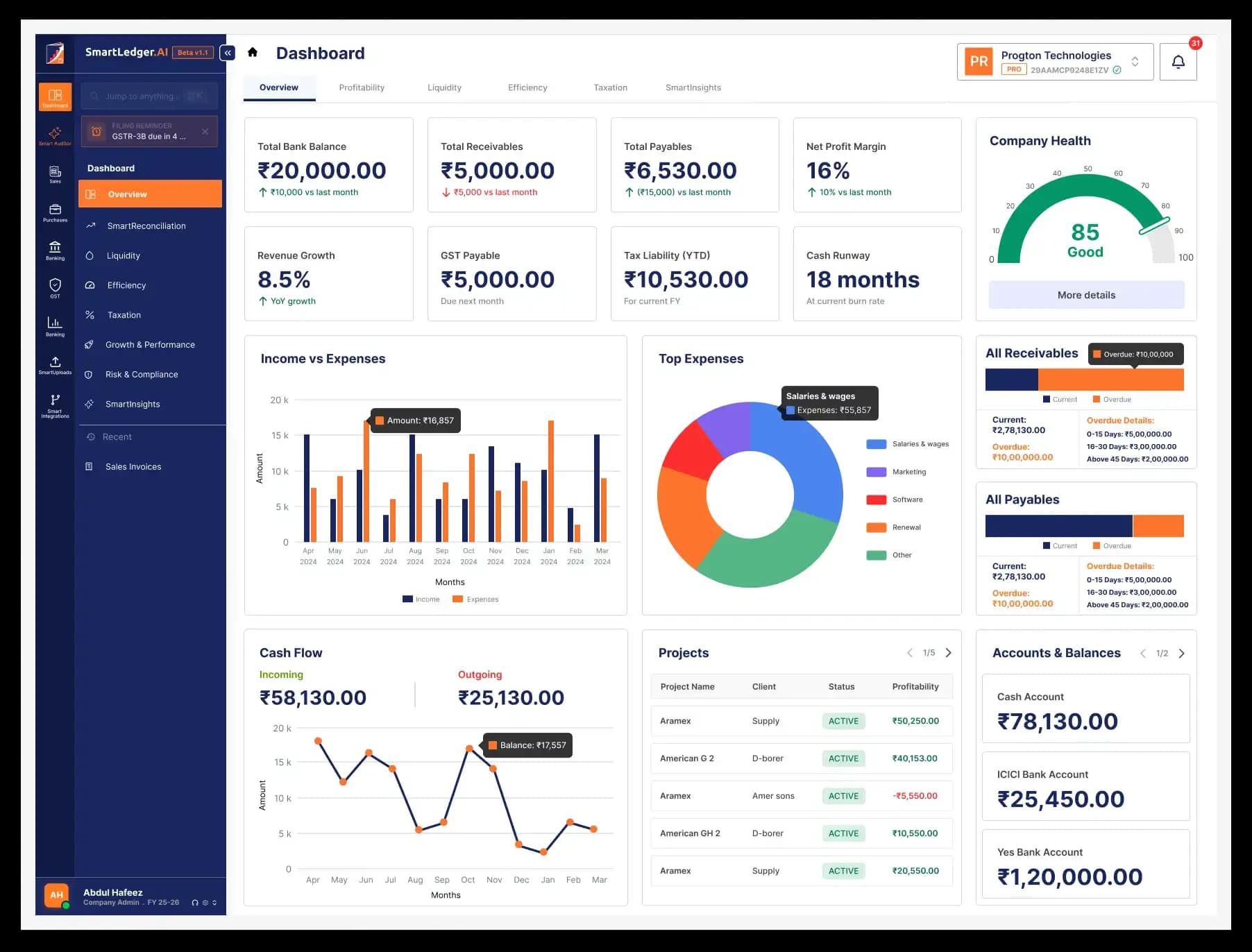The height and width of the screenshot is (952, 1252).
Task: Switch to the Profitability tab
Action: [x=362, y=87]
